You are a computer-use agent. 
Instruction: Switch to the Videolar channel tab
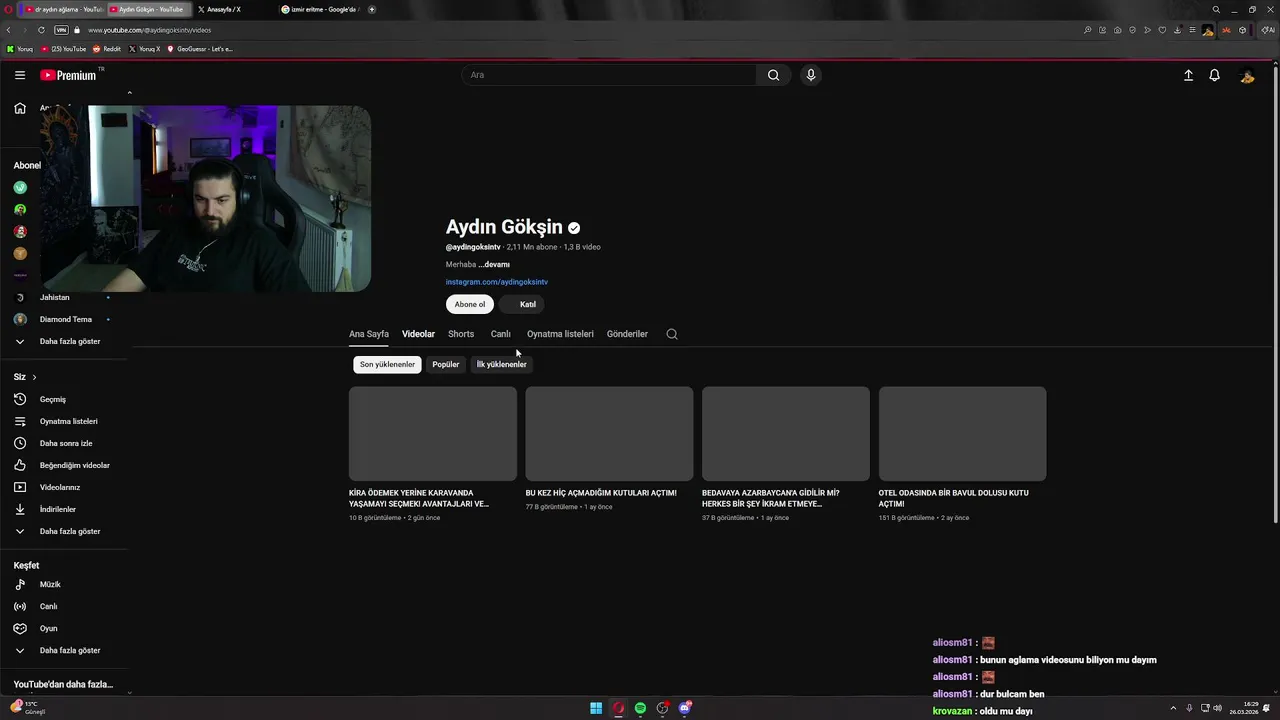click(x=418, y=334)
